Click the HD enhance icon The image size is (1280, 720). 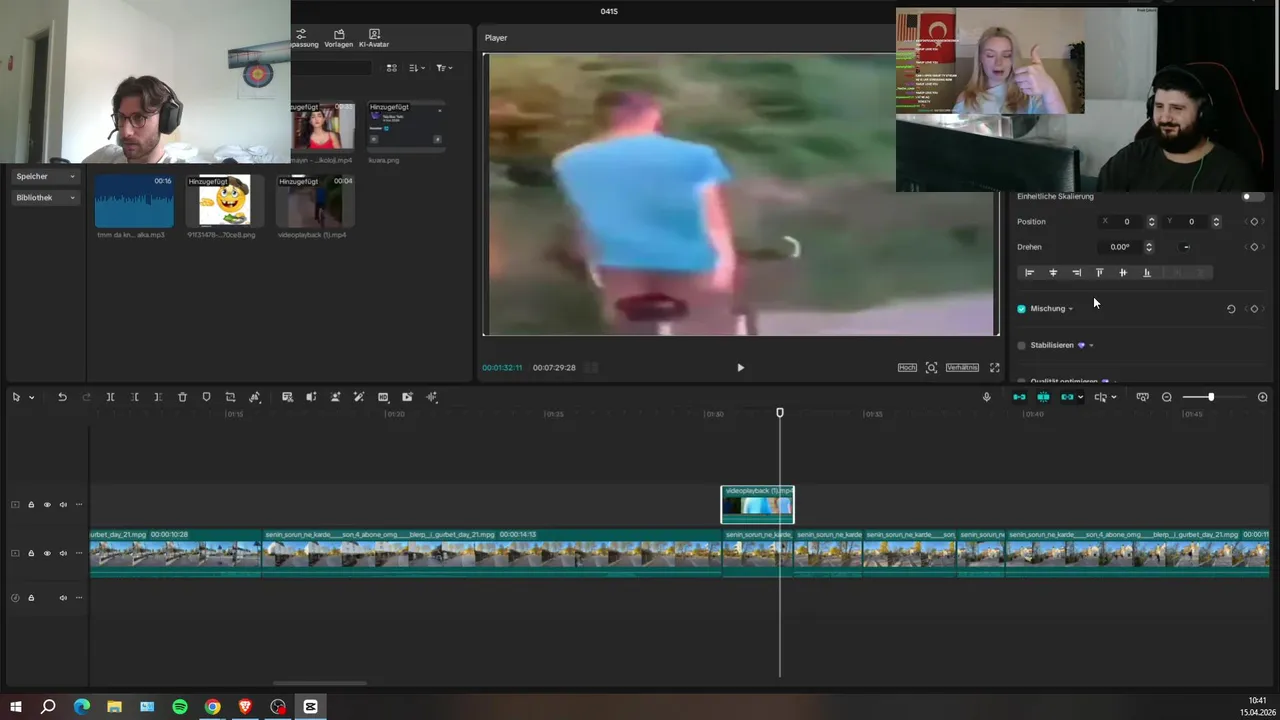(x=383, y=397)
